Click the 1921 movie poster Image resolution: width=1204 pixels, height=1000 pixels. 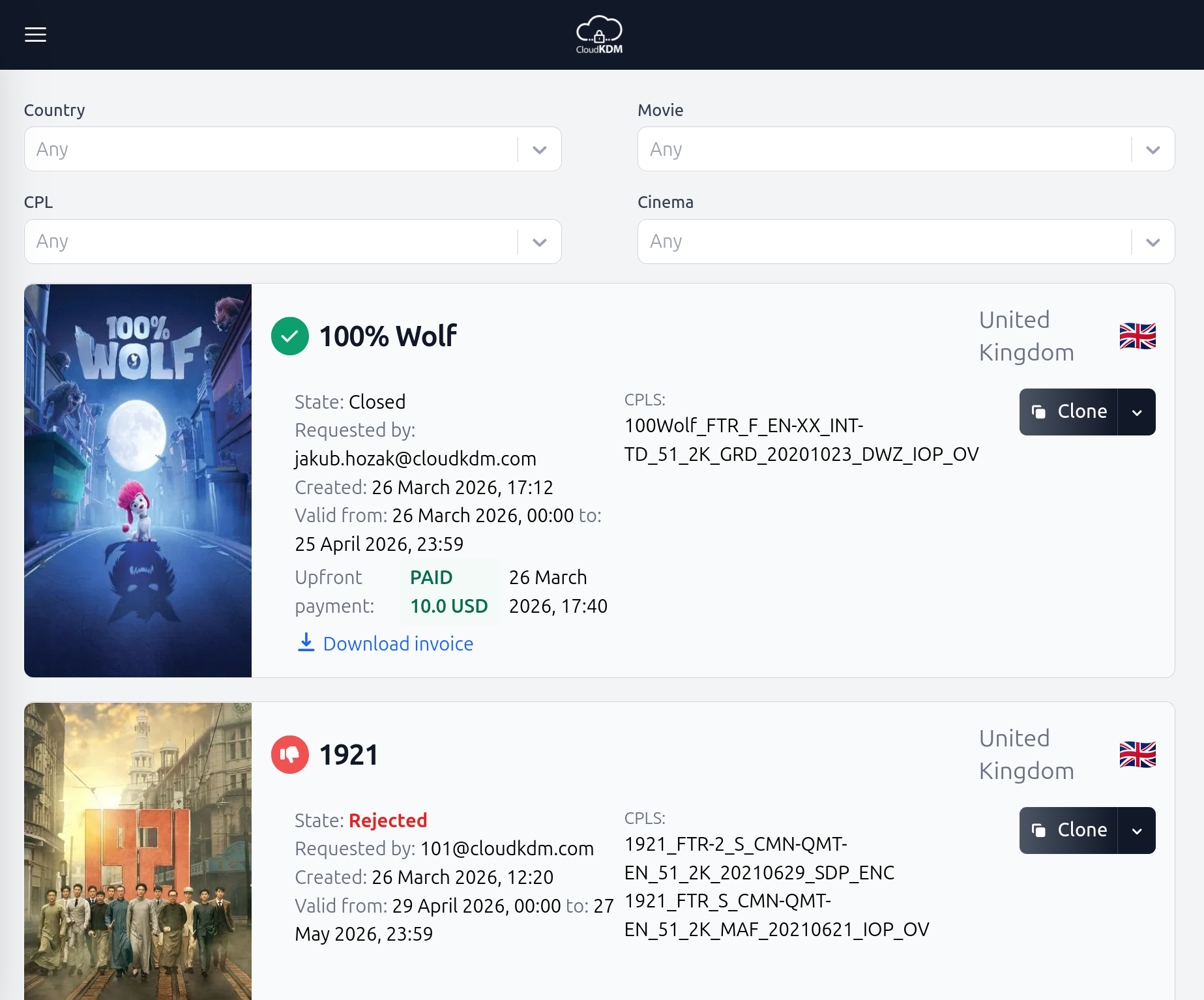pos(138,851)
